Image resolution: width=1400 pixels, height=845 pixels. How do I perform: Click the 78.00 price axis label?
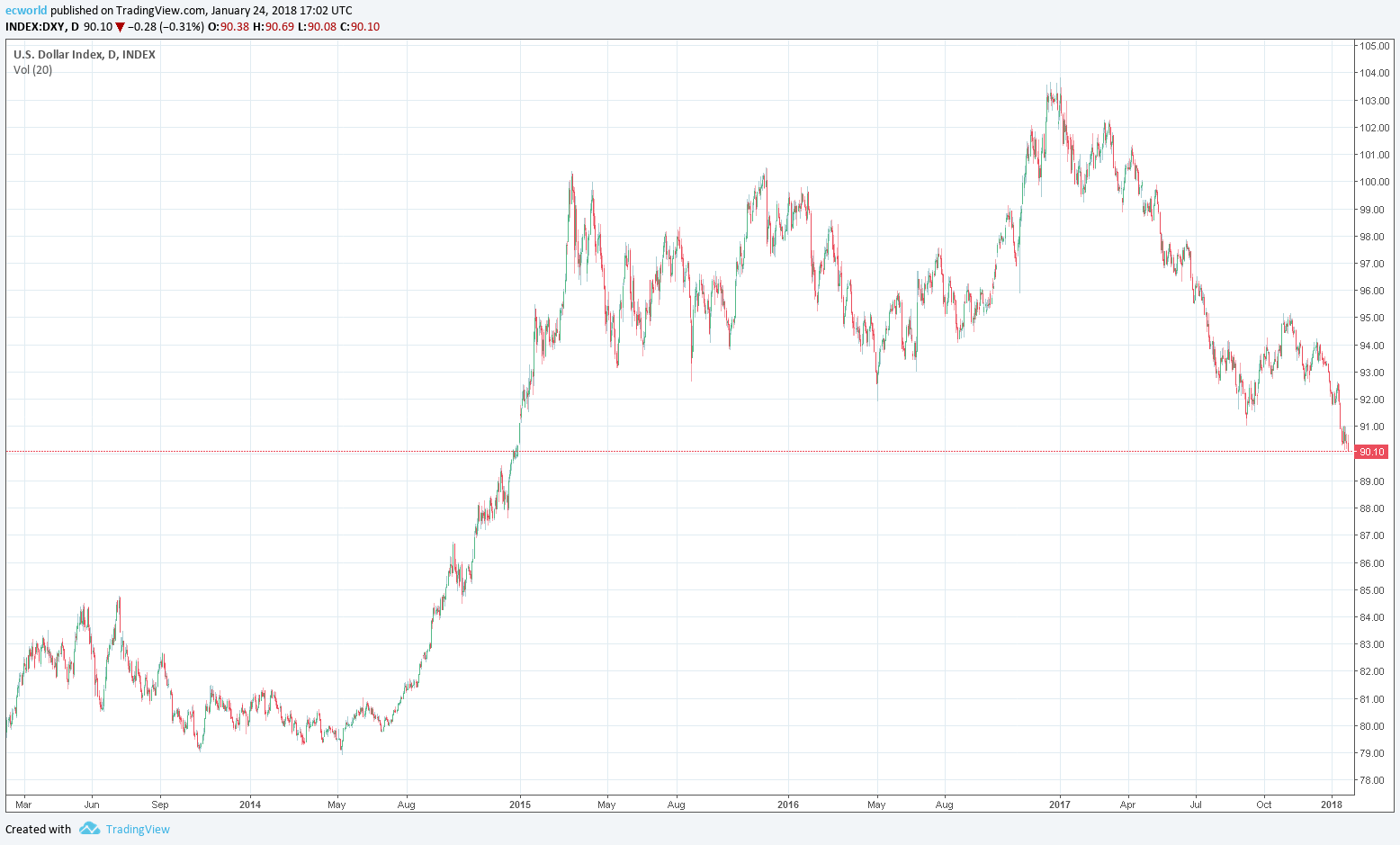pyautogui.click(x=1372, y=780)
